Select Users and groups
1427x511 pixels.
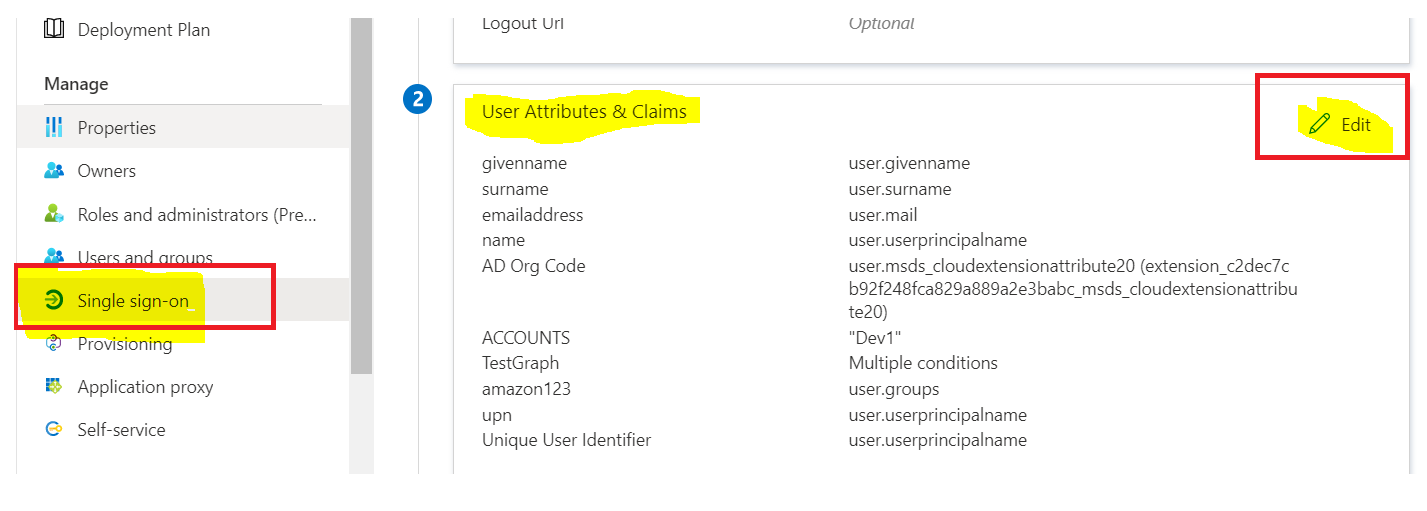184,257
